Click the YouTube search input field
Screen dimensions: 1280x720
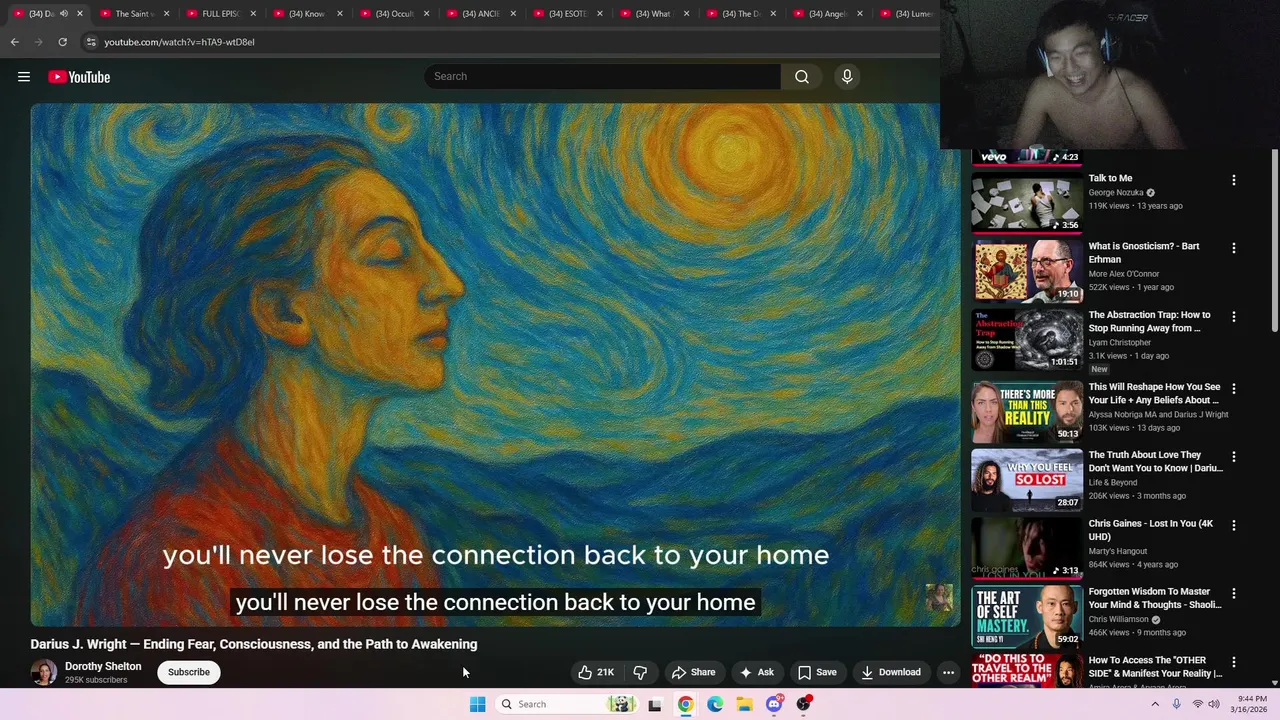pyautogui.click(x=602, y=77)
